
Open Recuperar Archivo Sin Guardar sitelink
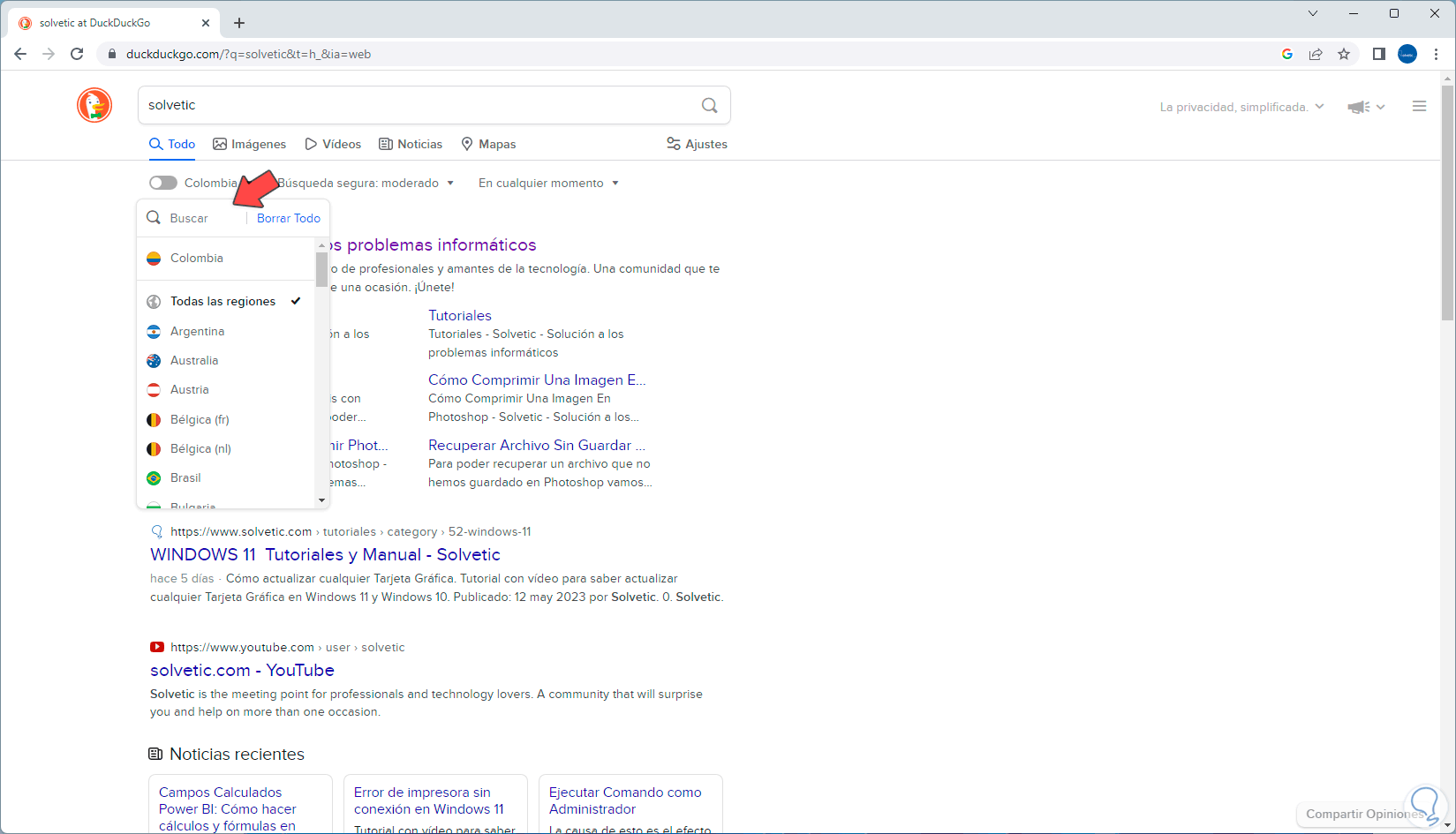(x=537, y=446)
